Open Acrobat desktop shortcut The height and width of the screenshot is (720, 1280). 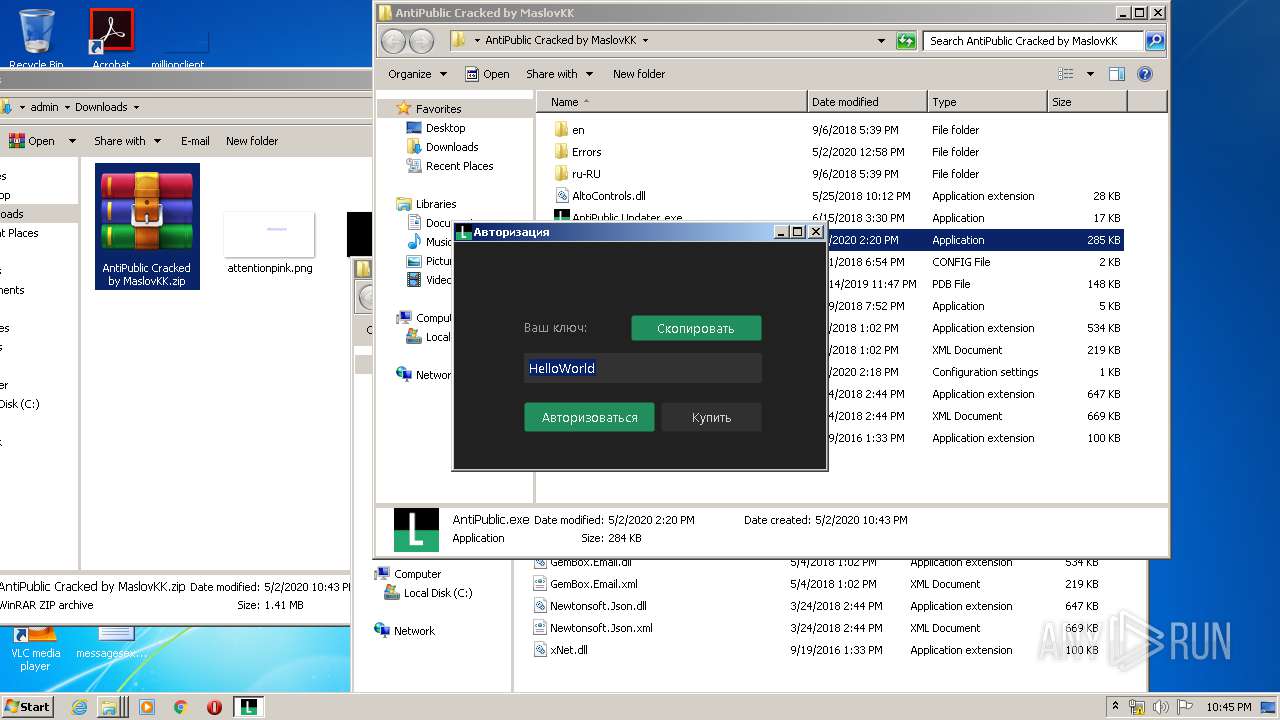coord(111,38)
